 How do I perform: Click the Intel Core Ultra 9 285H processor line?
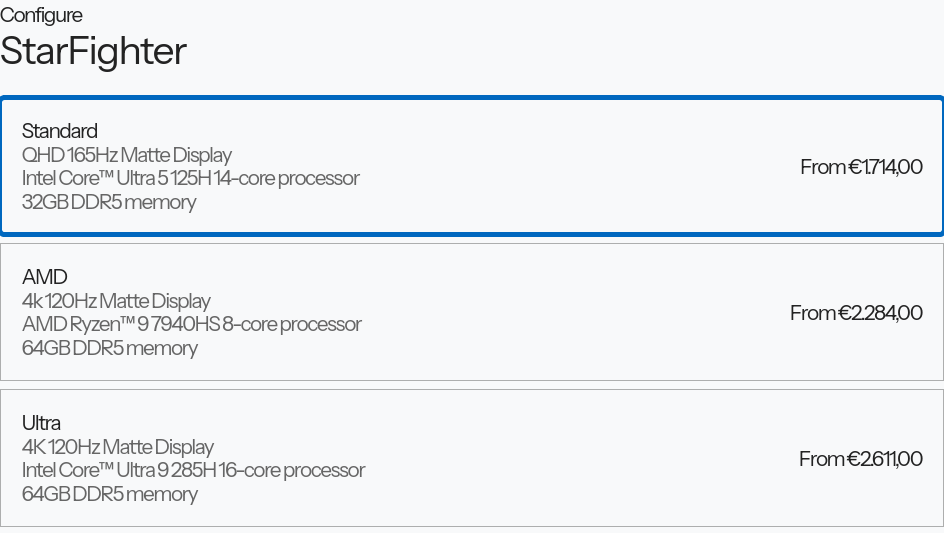point(193,470)
